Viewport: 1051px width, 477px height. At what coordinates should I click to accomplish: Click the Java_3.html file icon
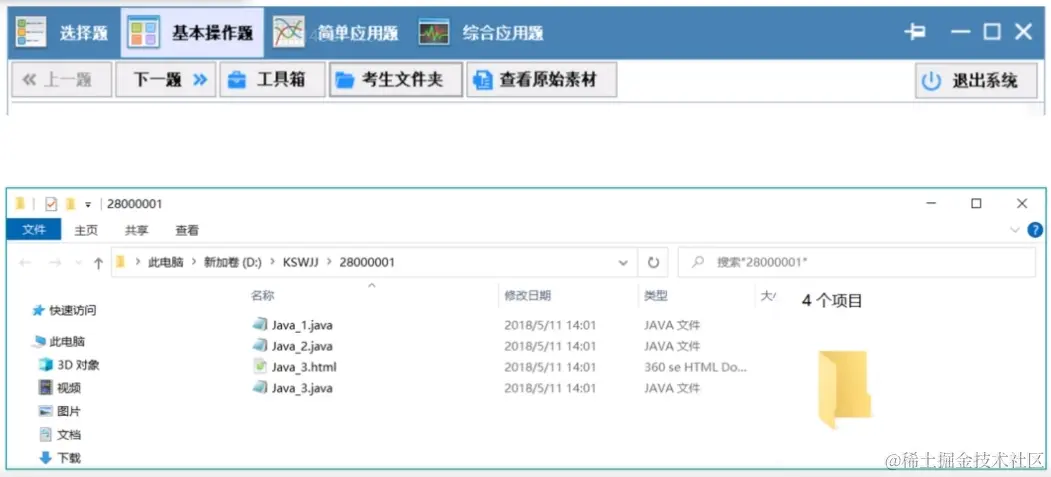coord(259,367)
